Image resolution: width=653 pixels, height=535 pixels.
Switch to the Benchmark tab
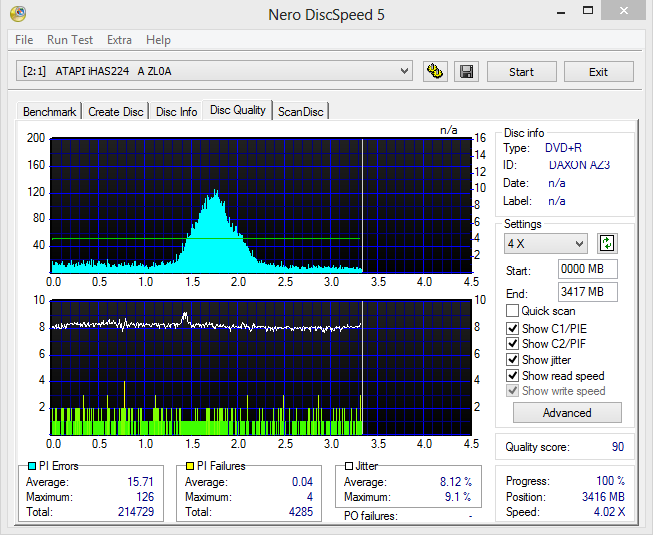[50, 112]
